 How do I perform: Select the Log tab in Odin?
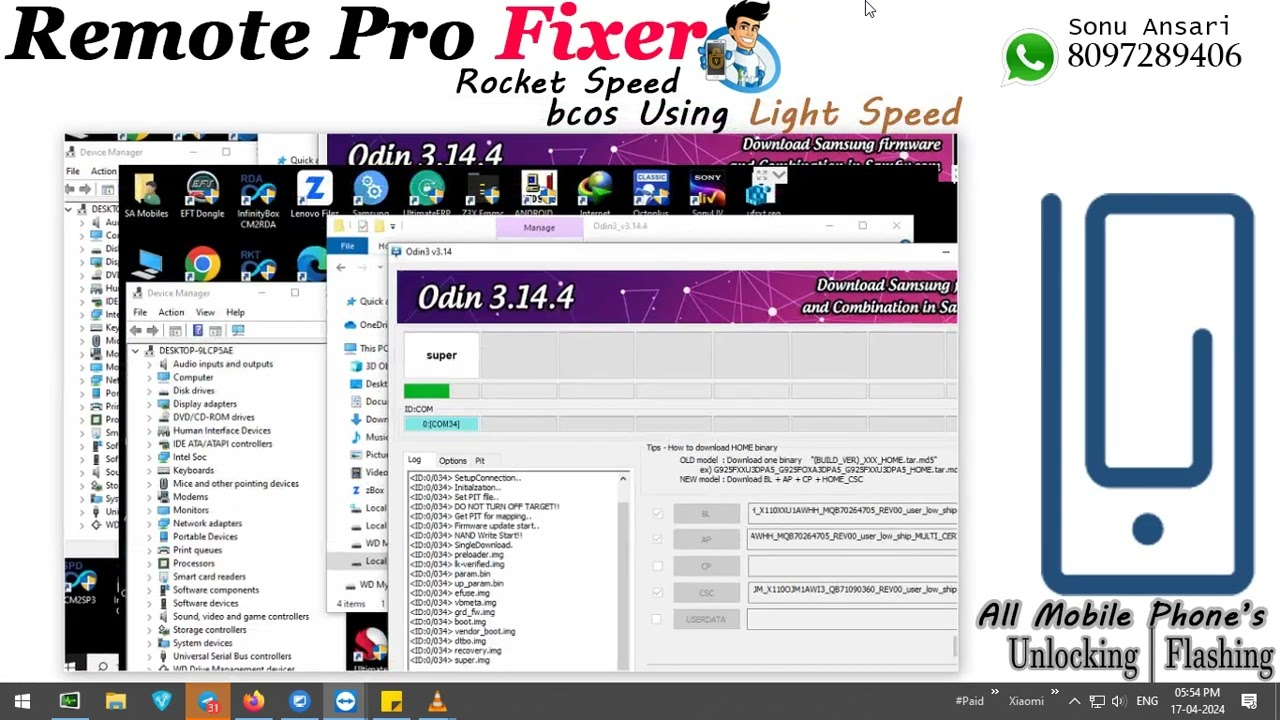click(414, 460)
